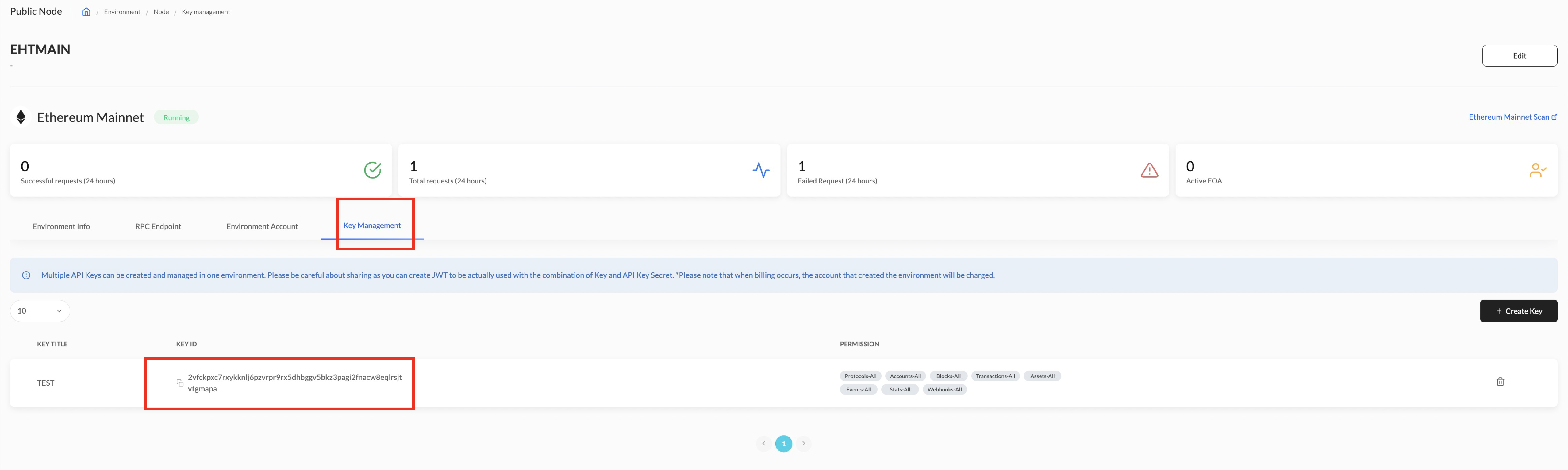Click the Environment breadcrumb link
1568x470 pixels.
click(122, 12)
